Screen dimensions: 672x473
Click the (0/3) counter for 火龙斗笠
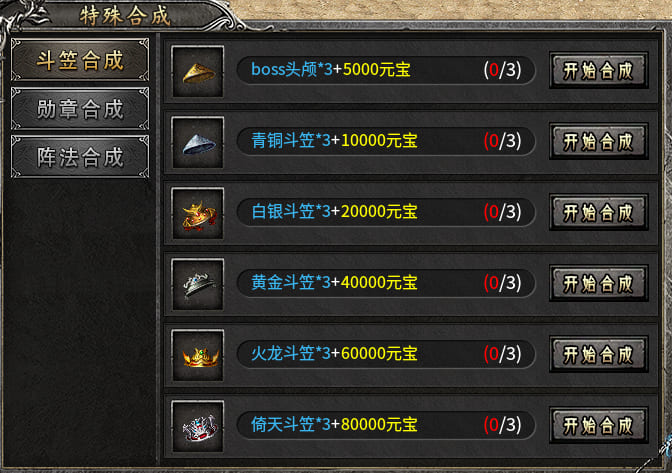(x=502, y=354)
